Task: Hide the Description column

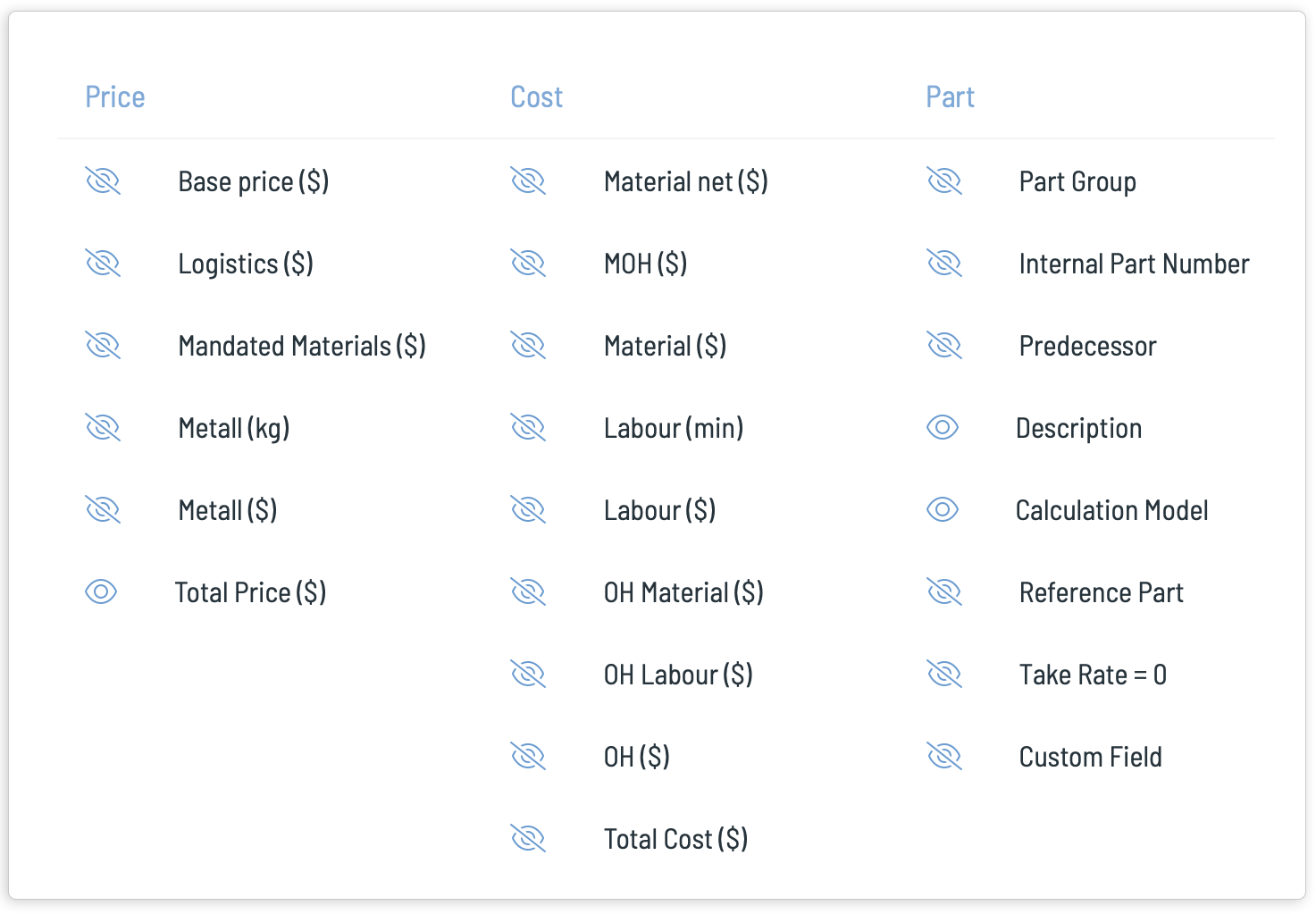Action: [x=943, y=427]
